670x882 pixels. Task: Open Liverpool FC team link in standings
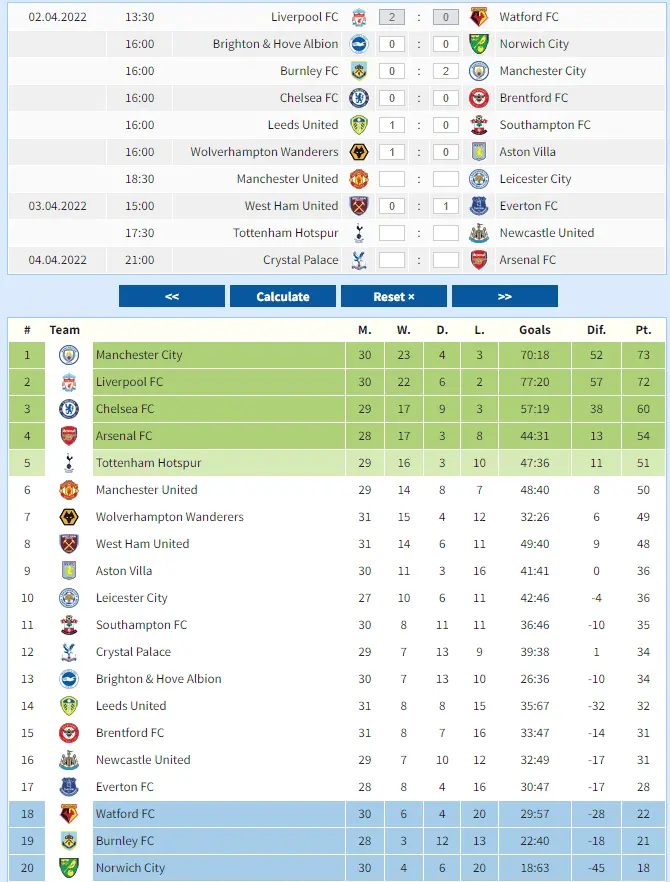(x=129, y=382)
